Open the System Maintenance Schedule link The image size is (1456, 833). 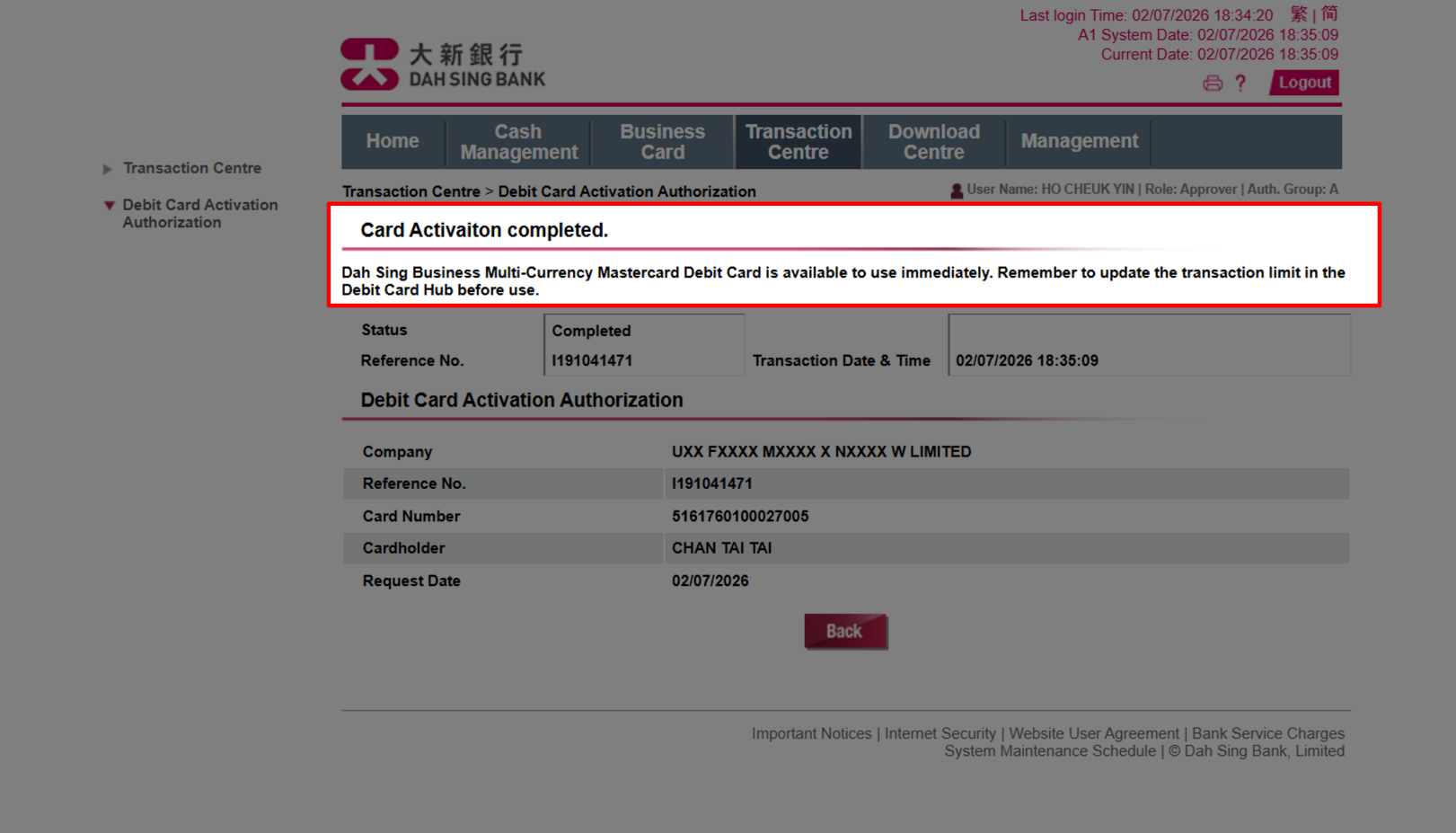[x=1050, y=751]
